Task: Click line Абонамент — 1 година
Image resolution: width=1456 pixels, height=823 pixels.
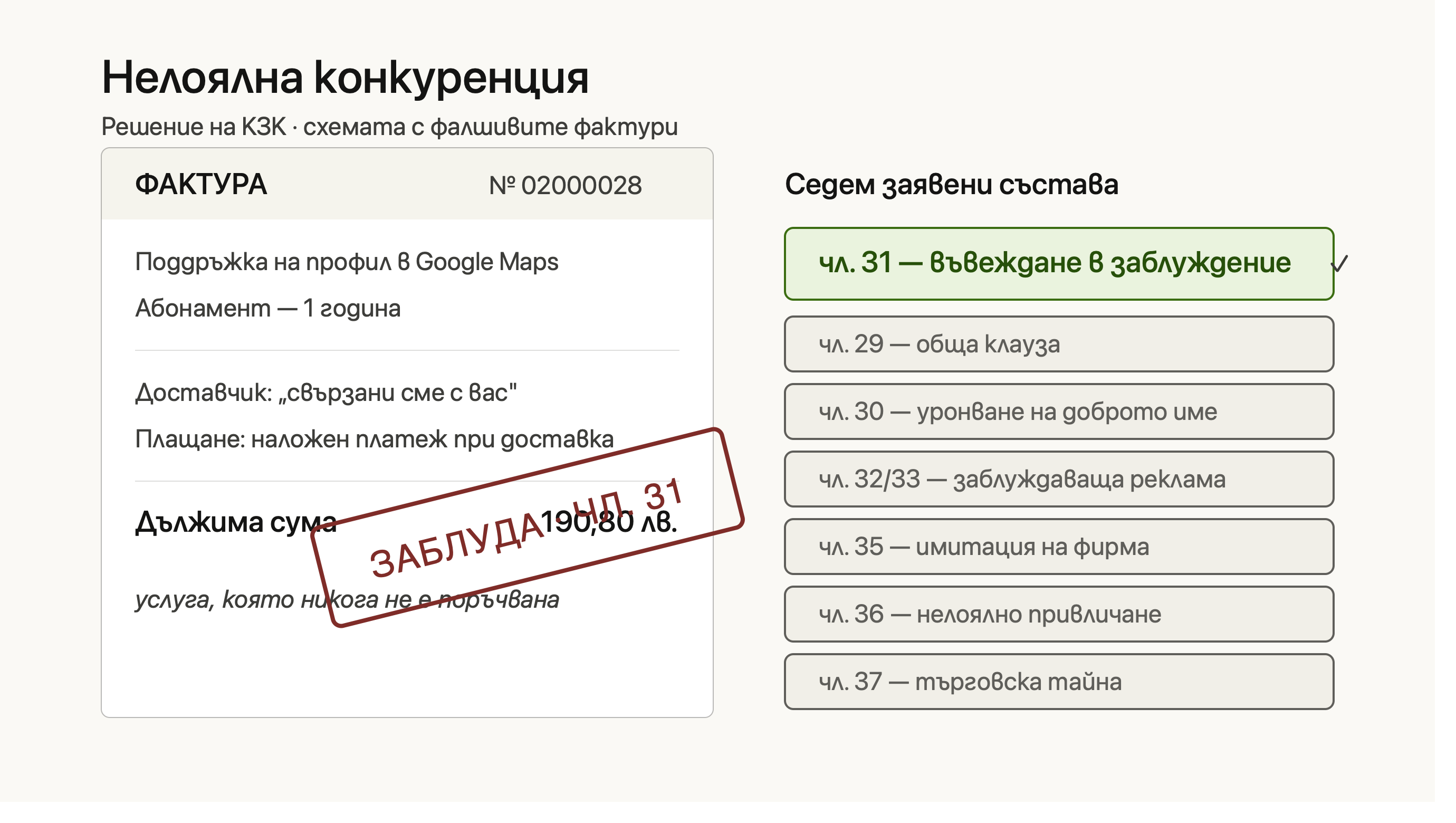Action: (x=268, y=309)
